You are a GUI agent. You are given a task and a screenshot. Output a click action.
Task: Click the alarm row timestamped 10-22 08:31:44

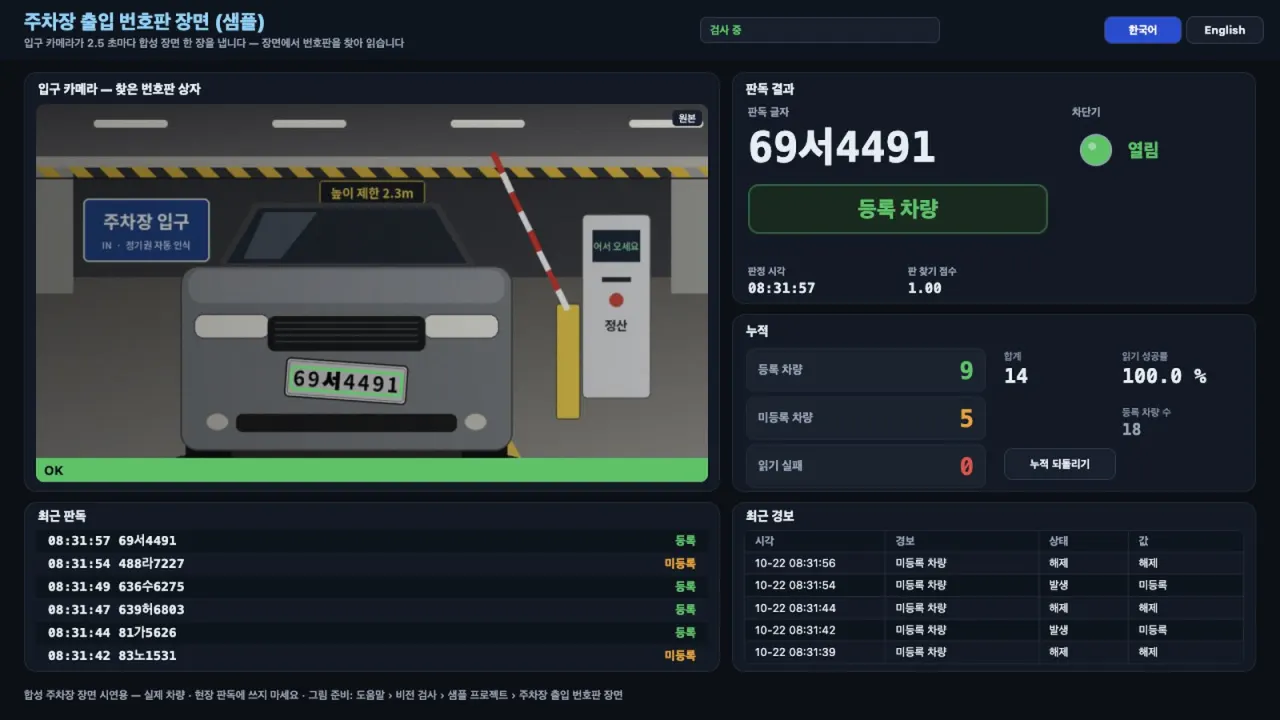pos(994,608)
